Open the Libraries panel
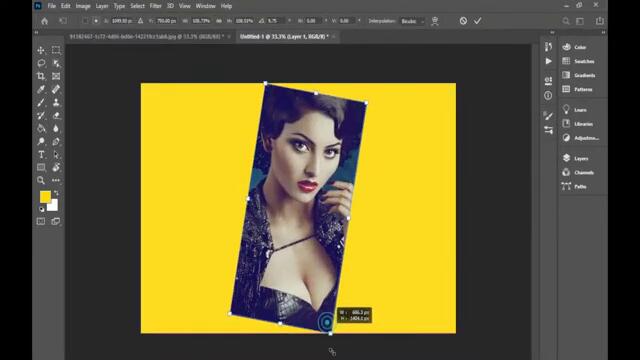The height and width of the screenshot is (360, 640). tap(578, 124)
